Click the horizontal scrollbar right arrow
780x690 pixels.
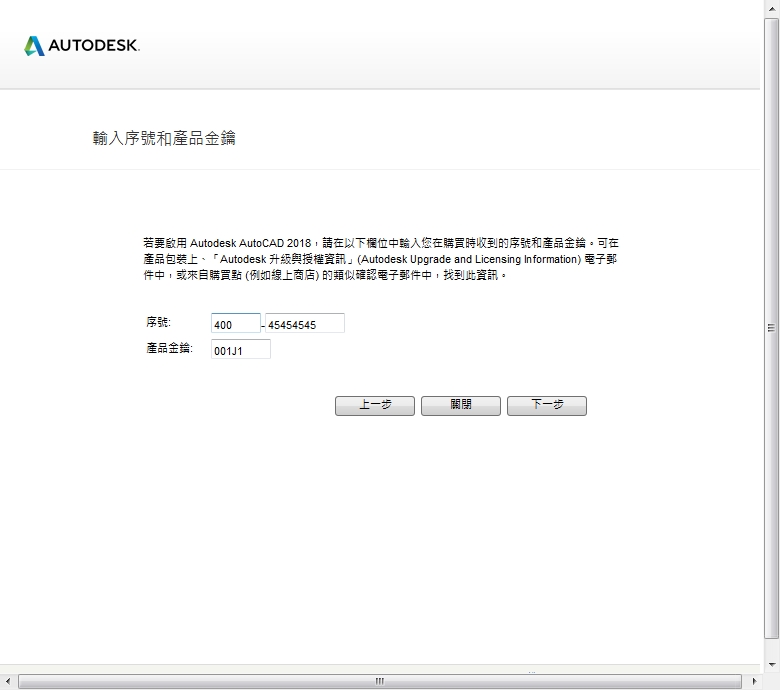pyautogui.click(x=754, y=681)
